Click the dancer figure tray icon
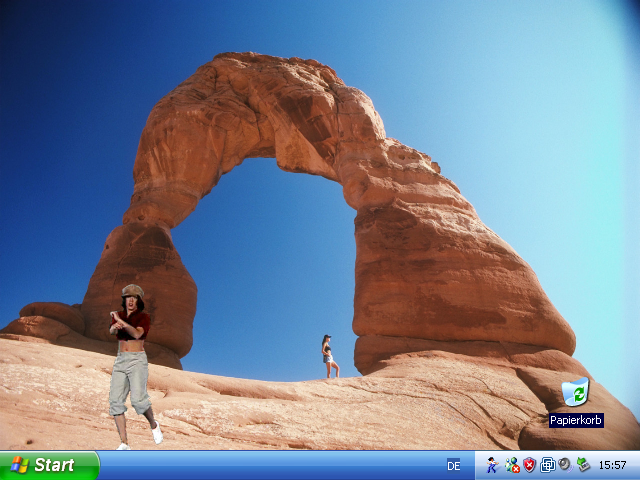 492,465
